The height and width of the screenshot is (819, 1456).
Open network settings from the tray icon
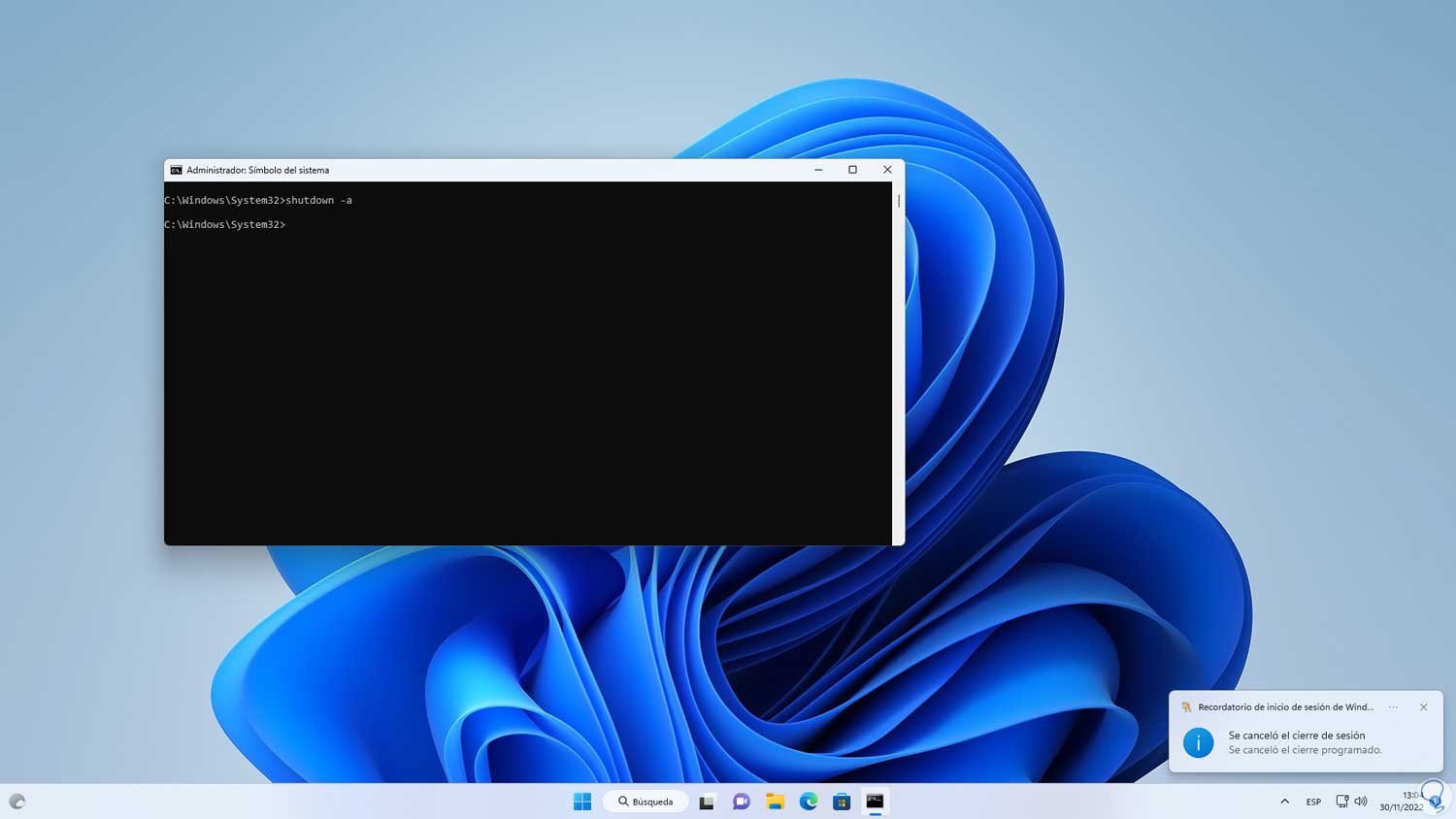(1342, 802)
